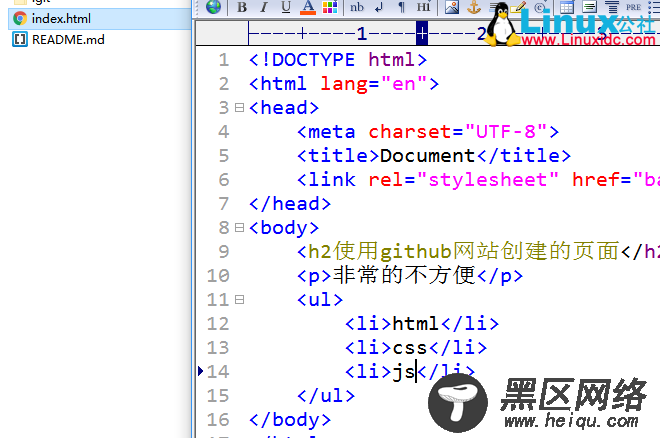
Task: Click the h2 heading text 使用github网站创建的页面
Action: tap(476, 252)
